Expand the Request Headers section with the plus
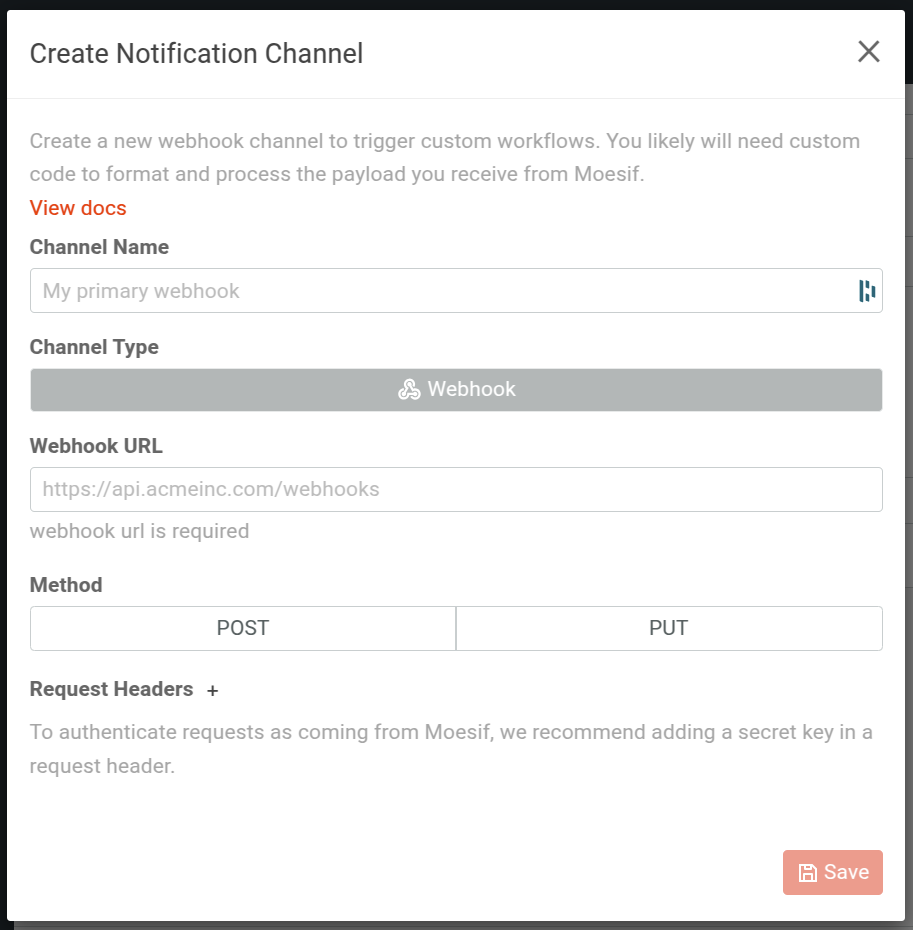This screenshot has width=913, height=930. click(213, 690)
